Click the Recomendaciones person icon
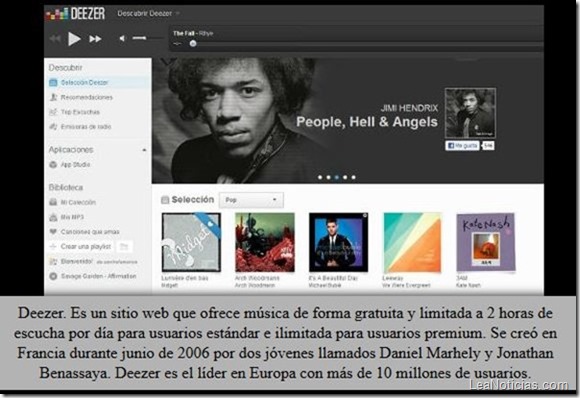The width and height of the screenshot is (580, 398). point(53,97)
